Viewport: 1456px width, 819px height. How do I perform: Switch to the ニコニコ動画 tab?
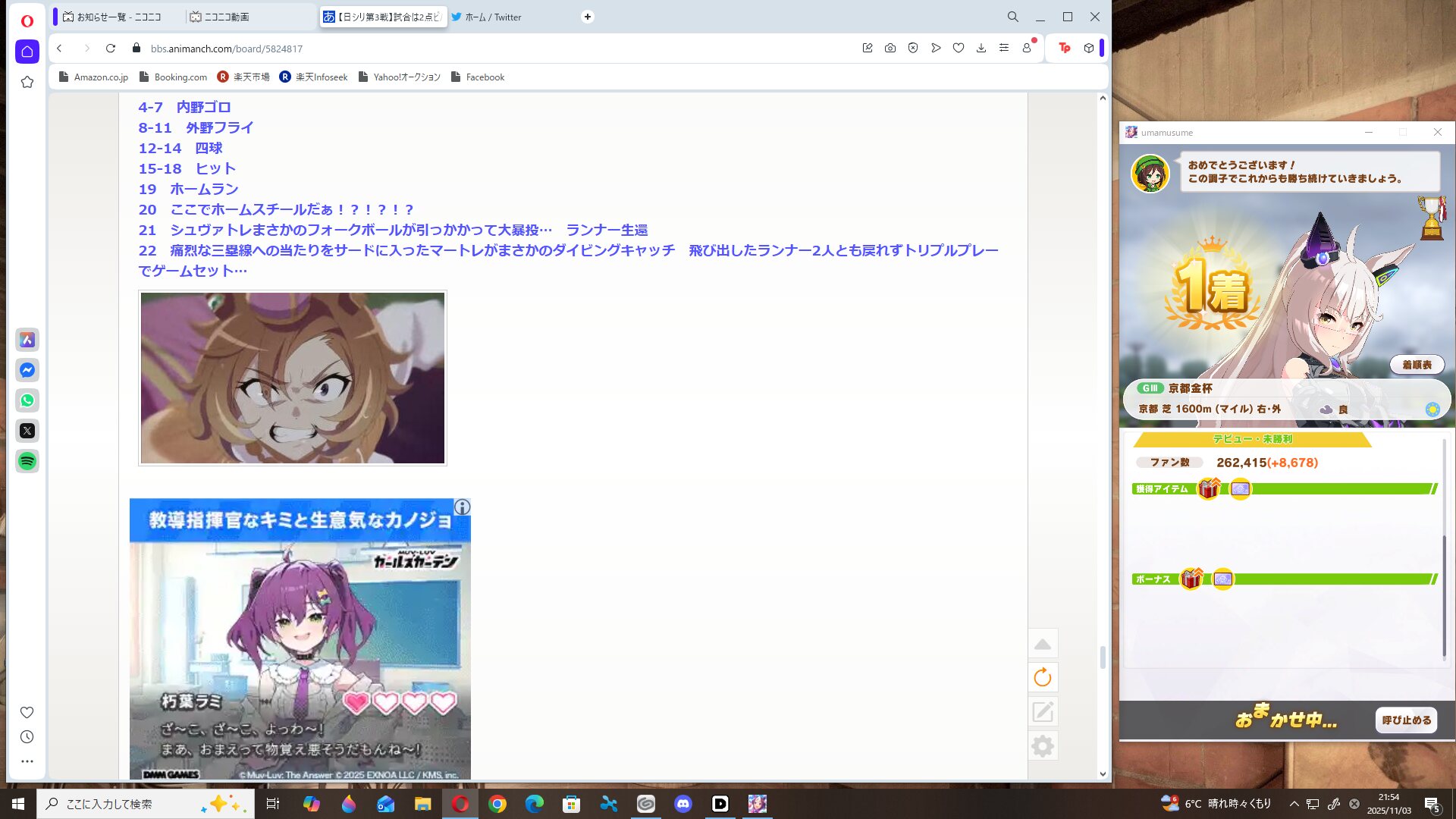227,17
